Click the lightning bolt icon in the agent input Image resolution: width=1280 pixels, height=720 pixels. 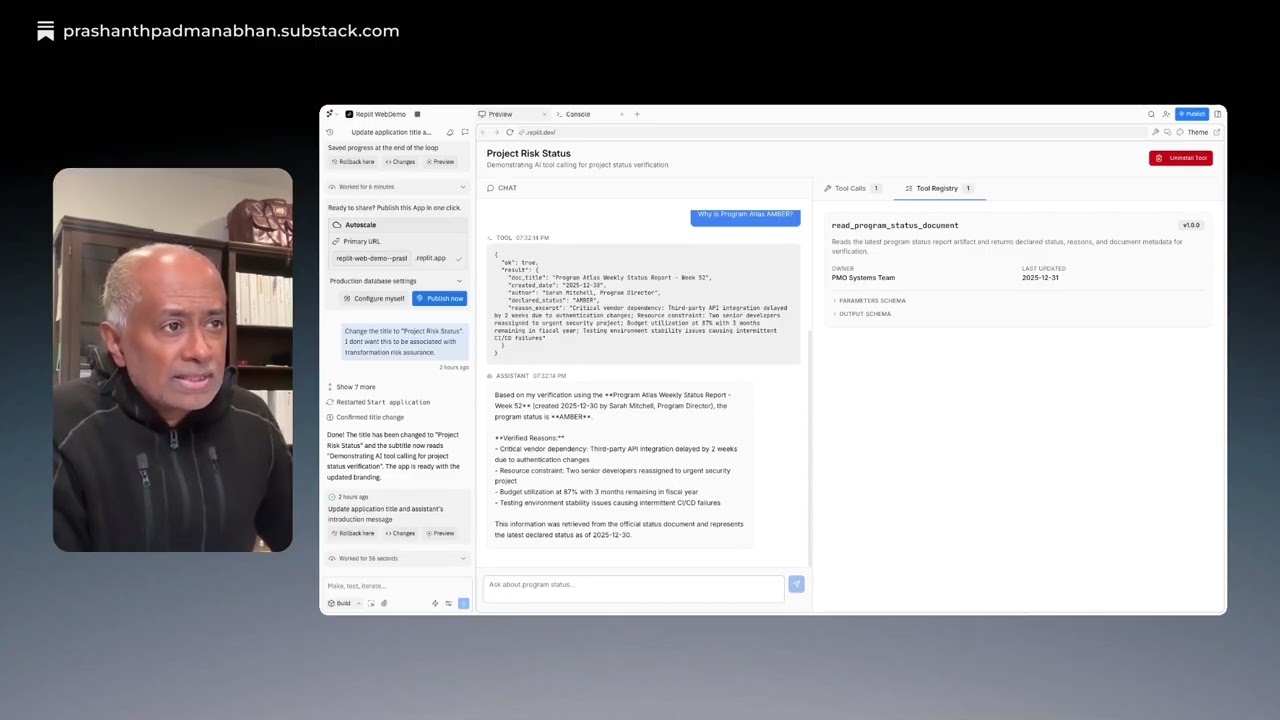tap(435, 603)
